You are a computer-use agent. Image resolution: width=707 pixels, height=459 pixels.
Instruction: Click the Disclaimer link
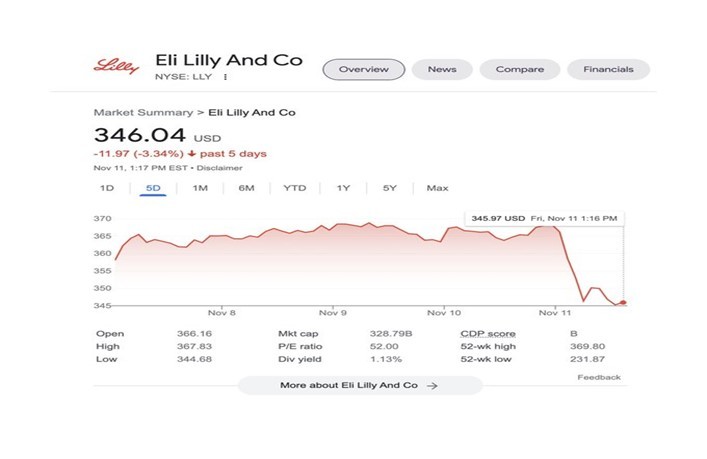click(220, 168)
